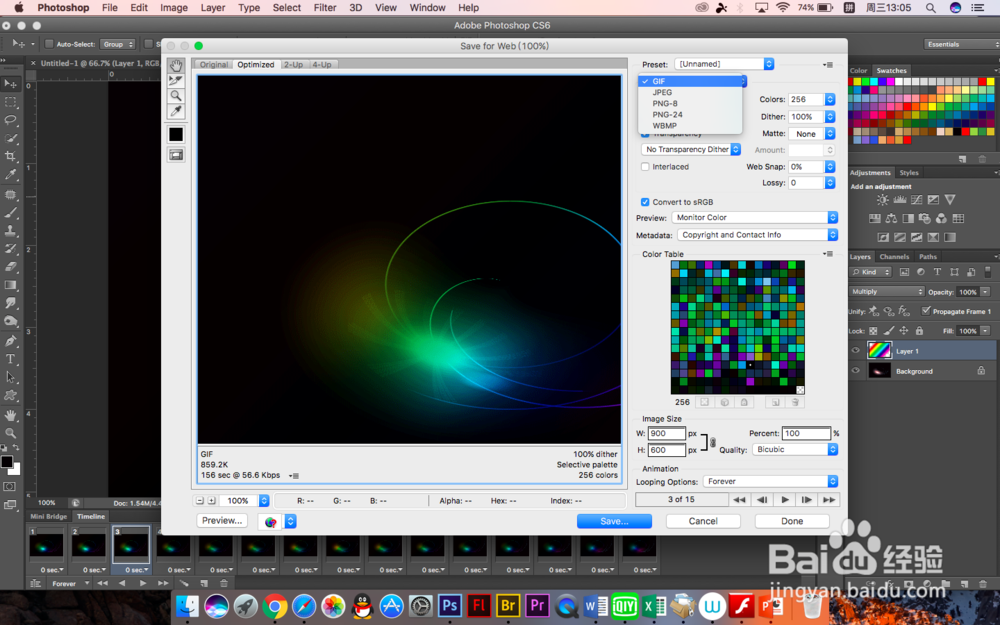This screenshot has width=1000, height=625.
Task: Open the Matte dropdown
Action: tap(811, 134)
